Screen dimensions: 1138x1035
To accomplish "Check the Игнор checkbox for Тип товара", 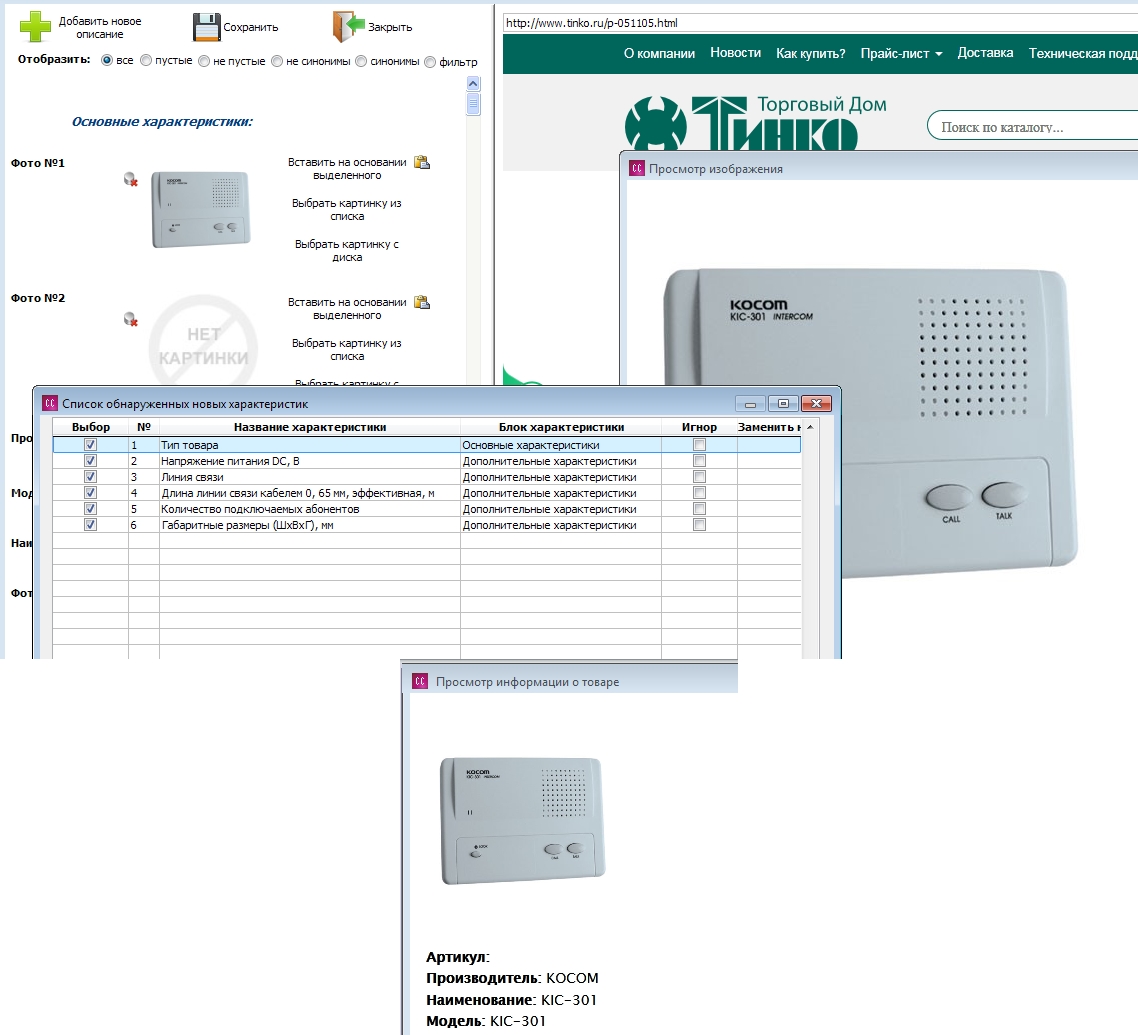I will coord(699,445).
